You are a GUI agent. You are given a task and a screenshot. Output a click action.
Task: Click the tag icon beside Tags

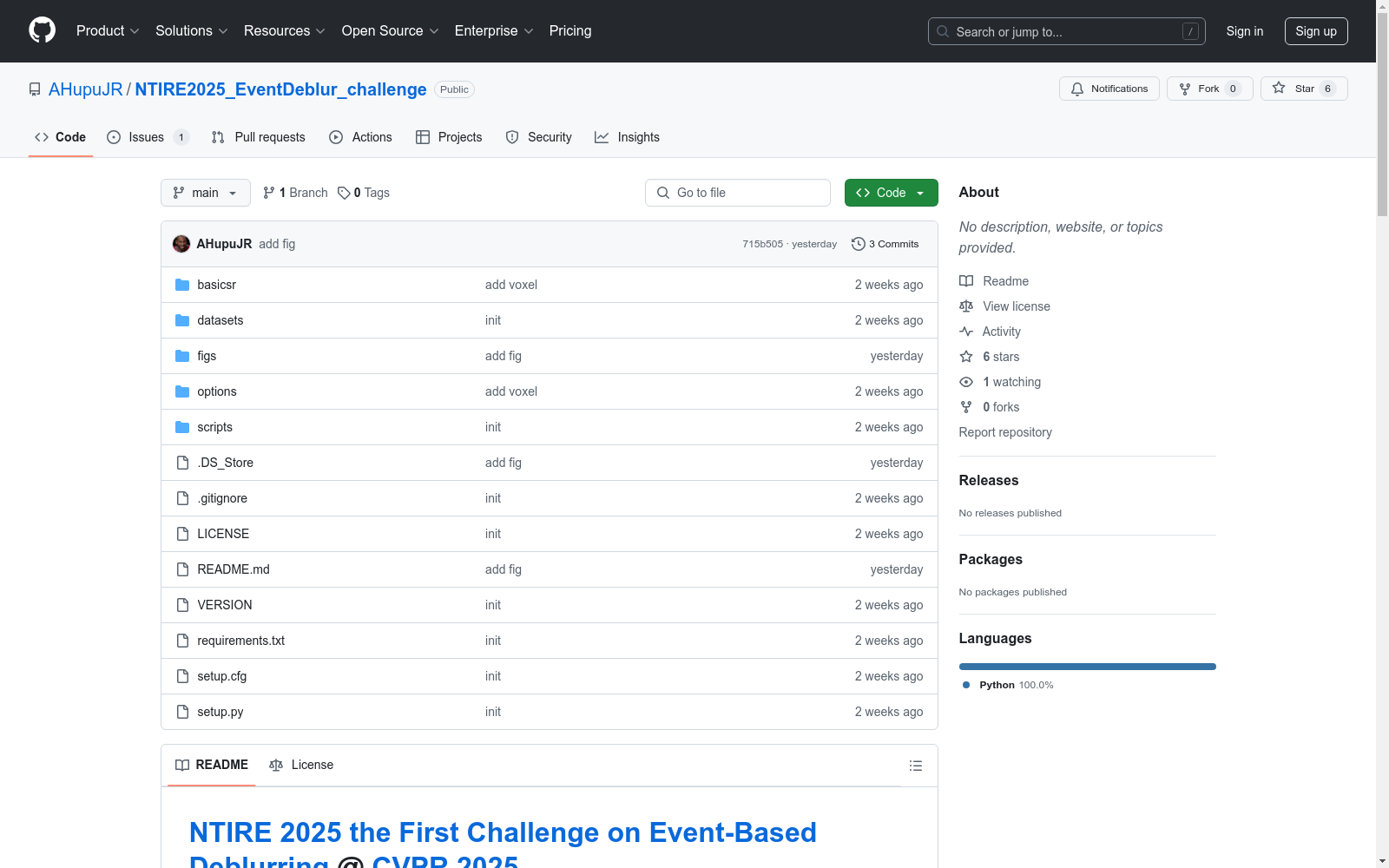344,193
